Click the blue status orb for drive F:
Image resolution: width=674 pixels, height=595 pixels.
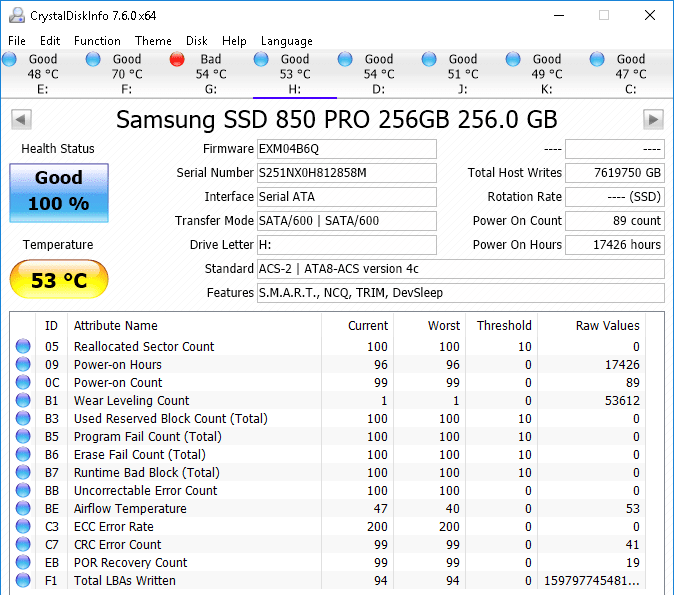93,59
